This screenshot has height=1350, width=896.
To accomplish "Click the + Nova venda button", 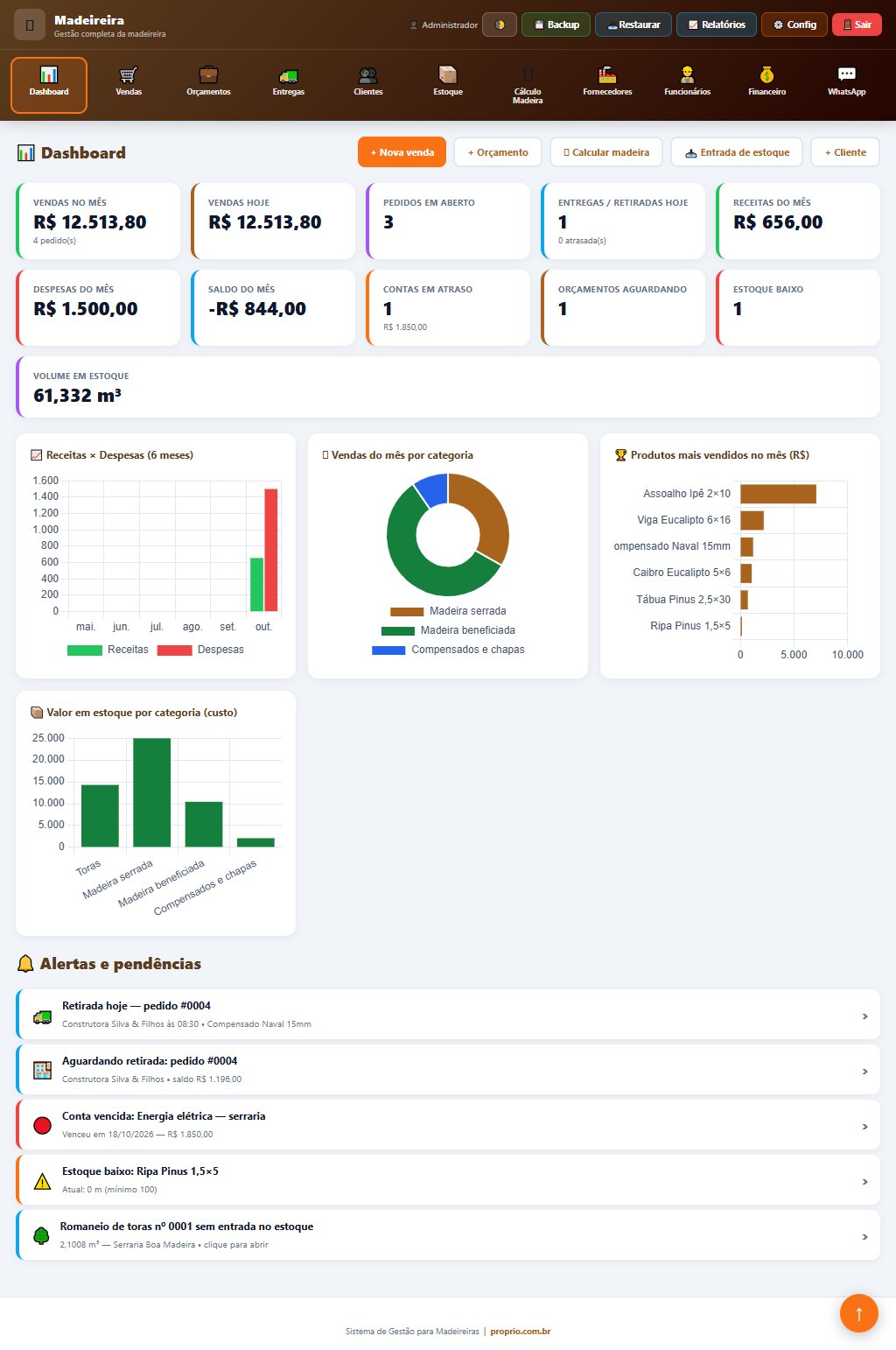I will 402,152.
